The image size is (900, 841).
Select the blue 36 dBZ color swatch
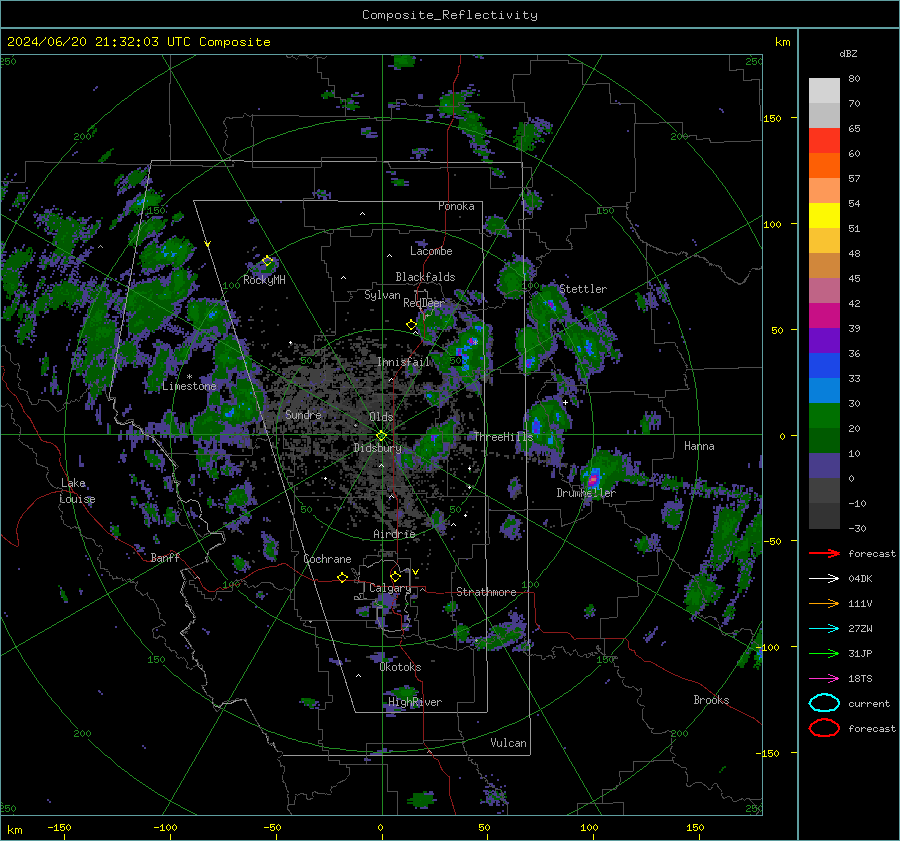(824, 365)
